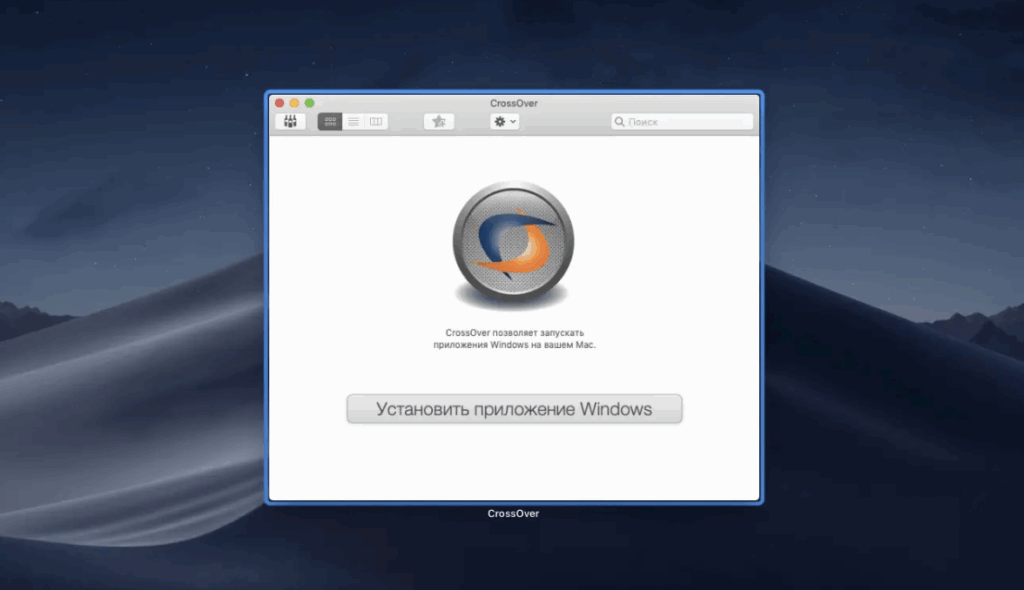Click the CrossOver logo image
This screenshot has width=1024, height=590.
(x=513, y=244)
